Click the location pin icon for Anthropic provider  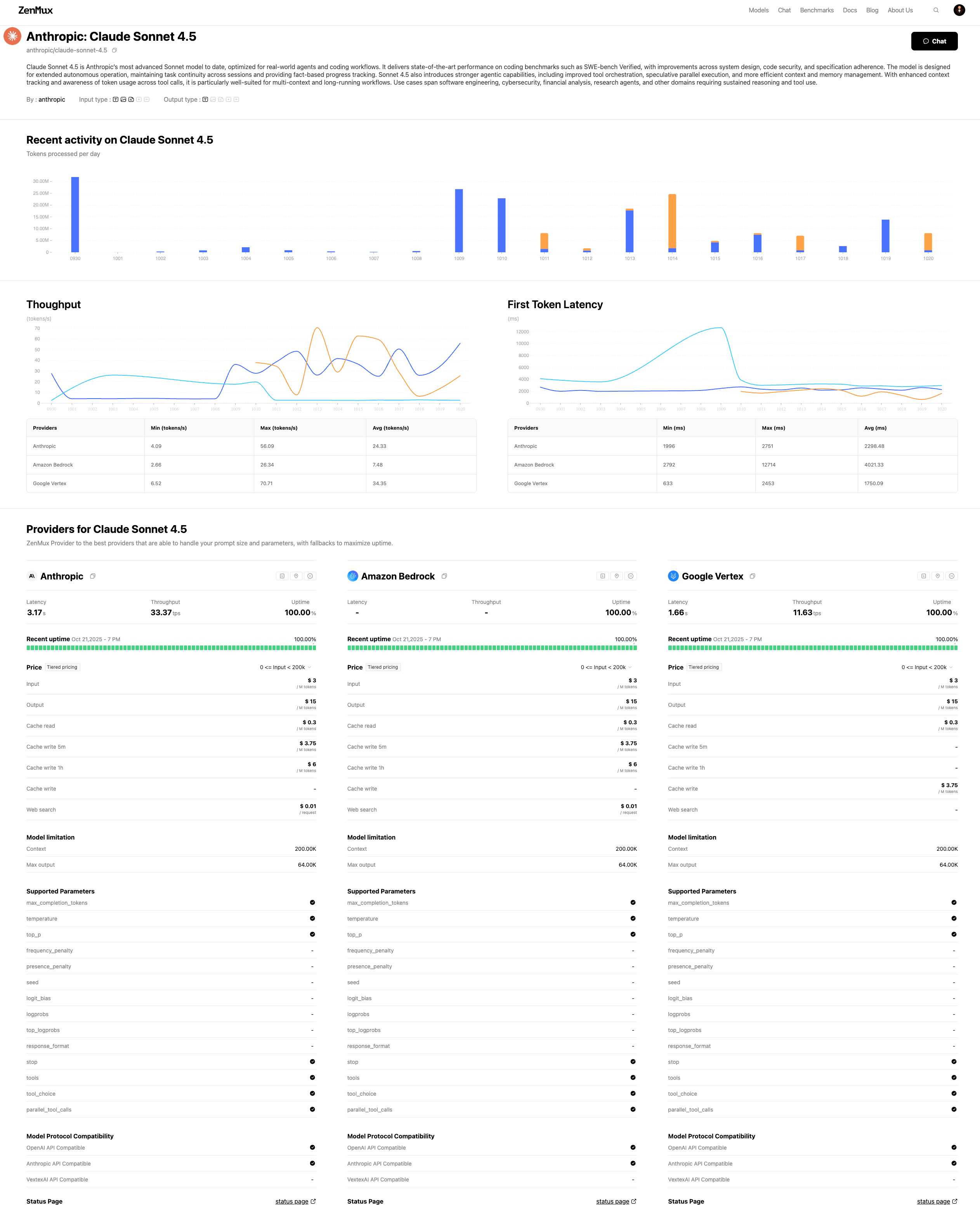click(296, 576)
